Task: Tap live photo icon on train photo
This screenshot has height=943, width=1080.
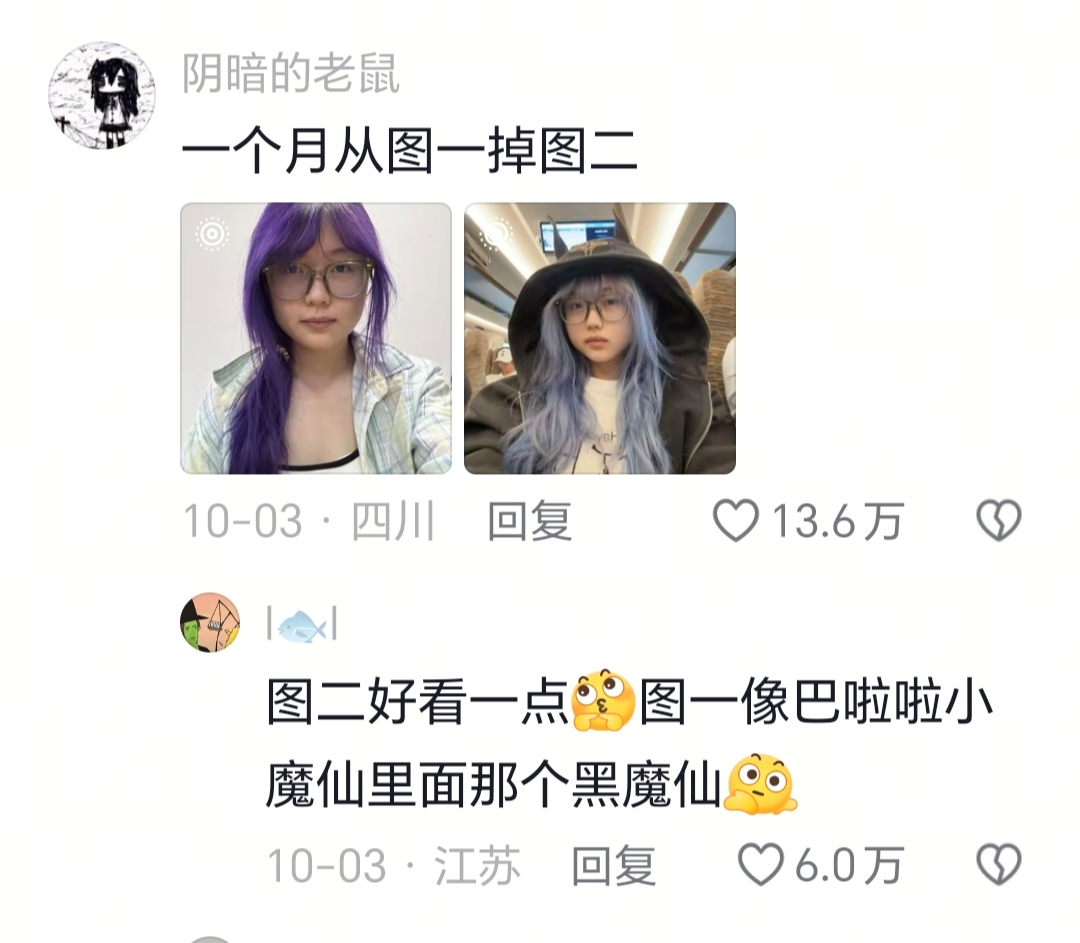Action: click(x=495, y=234)
